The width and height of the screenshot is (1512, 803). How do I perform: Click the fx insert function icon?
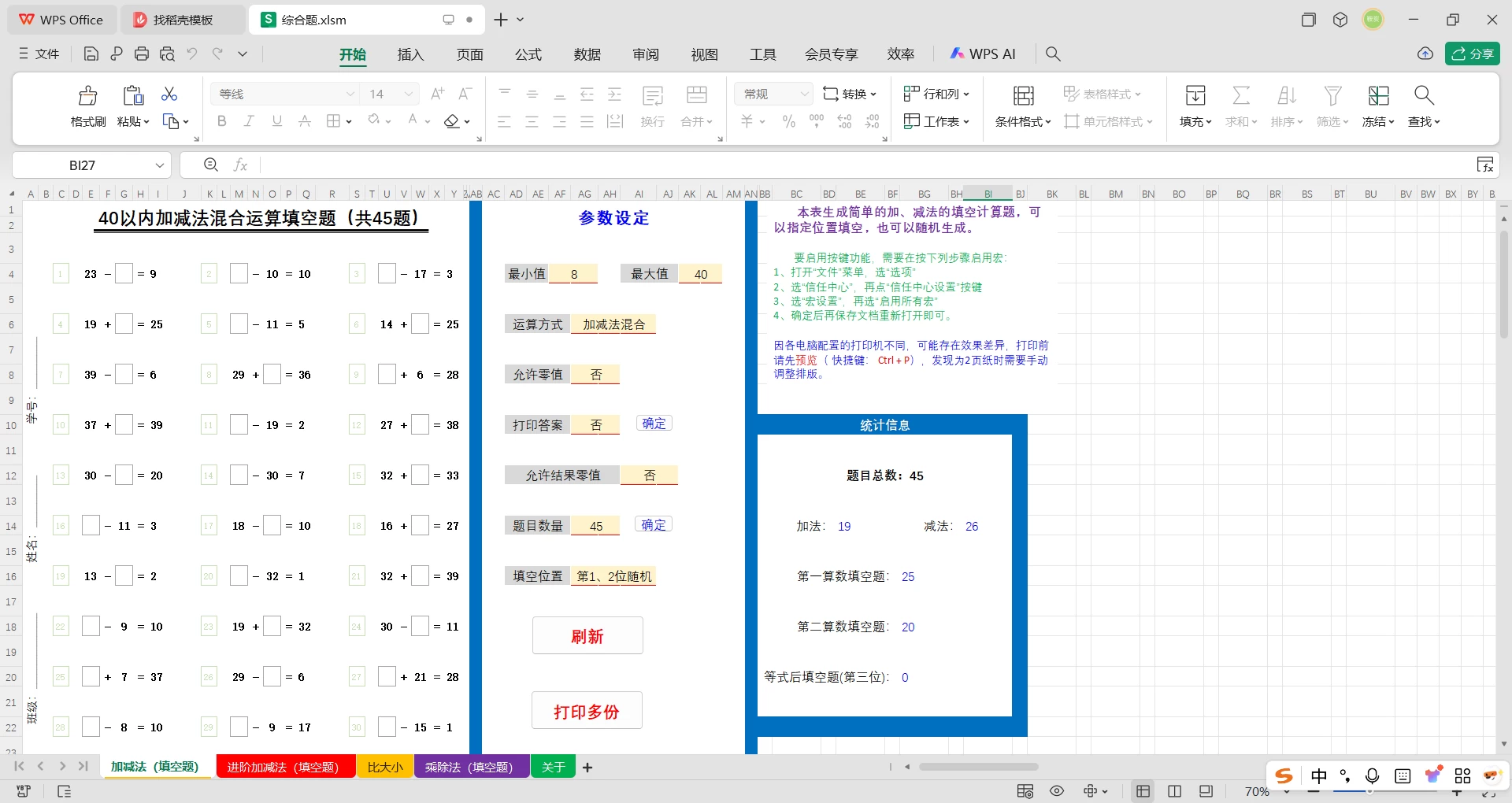coord(241,165)
